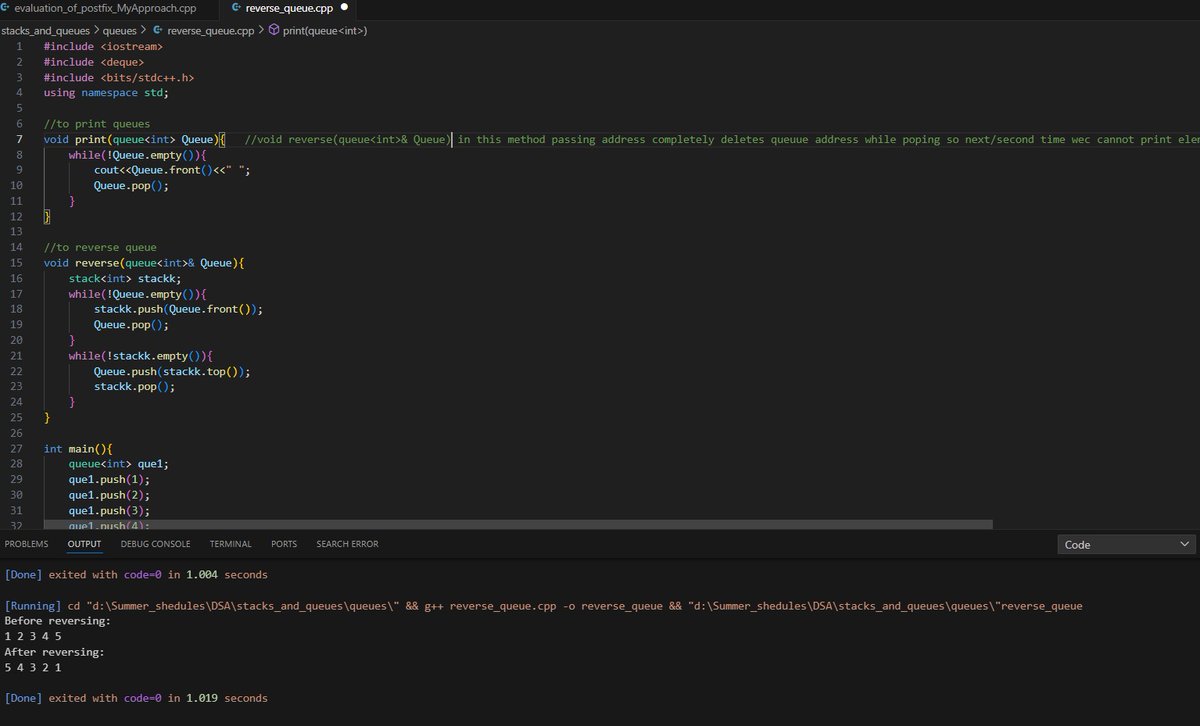This screenshot has width=1200, height=726.
Task: Click 'queue<int> que1;' declaration
Action: tap(119, 464)
